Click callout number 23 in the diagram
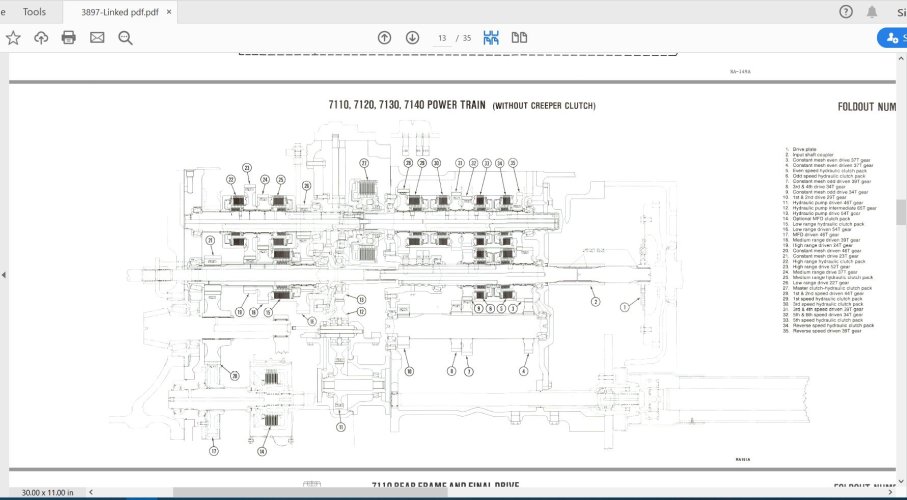The width and height of the screenshot is (907, 500). click(x=247, y=168)
